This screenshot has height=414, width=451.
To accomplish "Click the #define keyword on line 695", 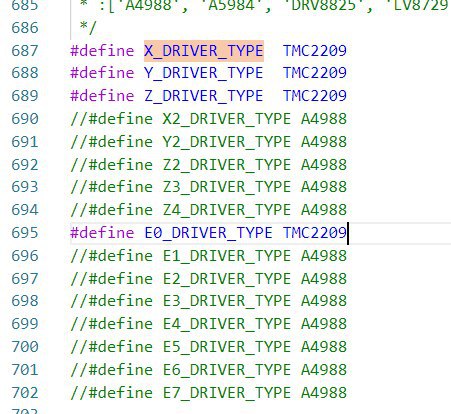I will click(x=102, y=233).
